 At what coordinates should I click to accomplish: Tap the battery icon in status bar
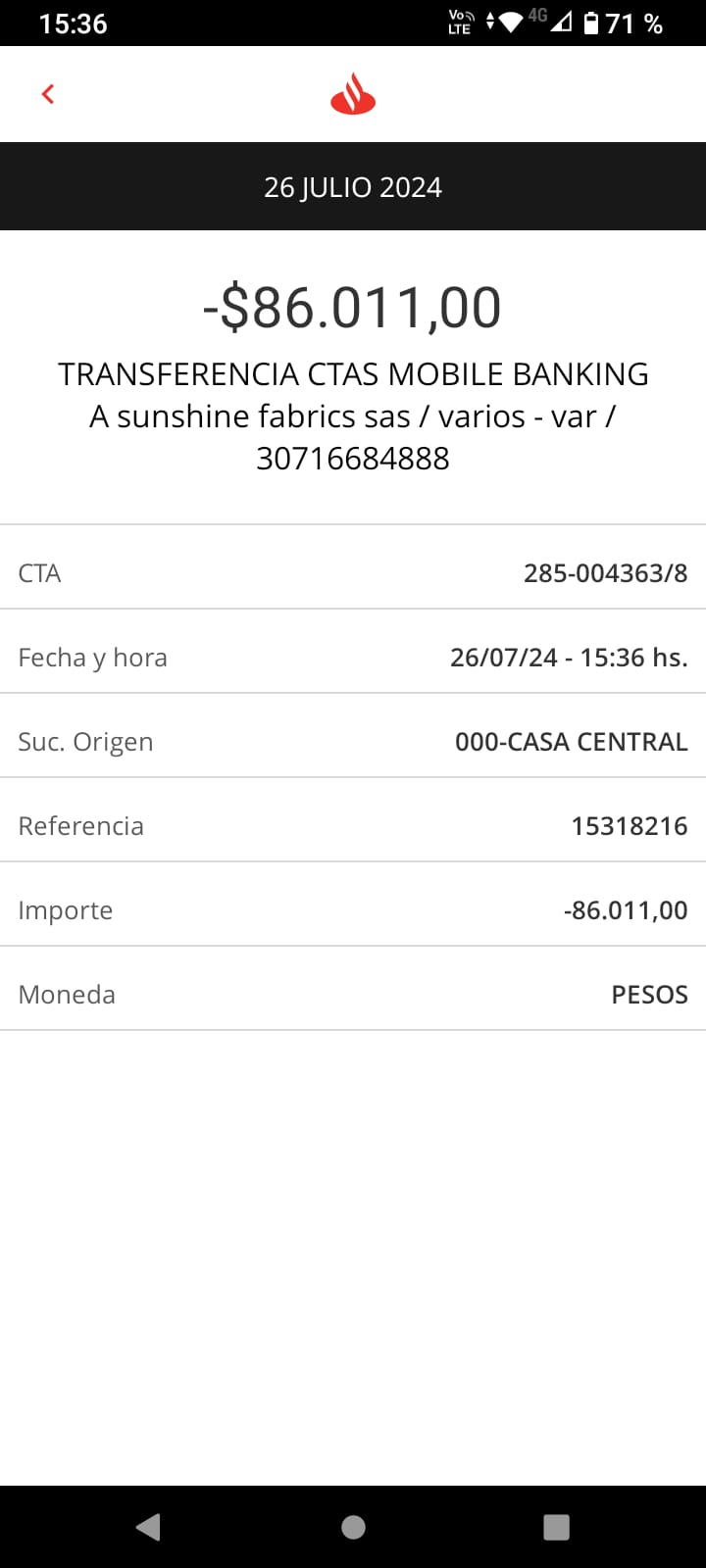(591, 23)
